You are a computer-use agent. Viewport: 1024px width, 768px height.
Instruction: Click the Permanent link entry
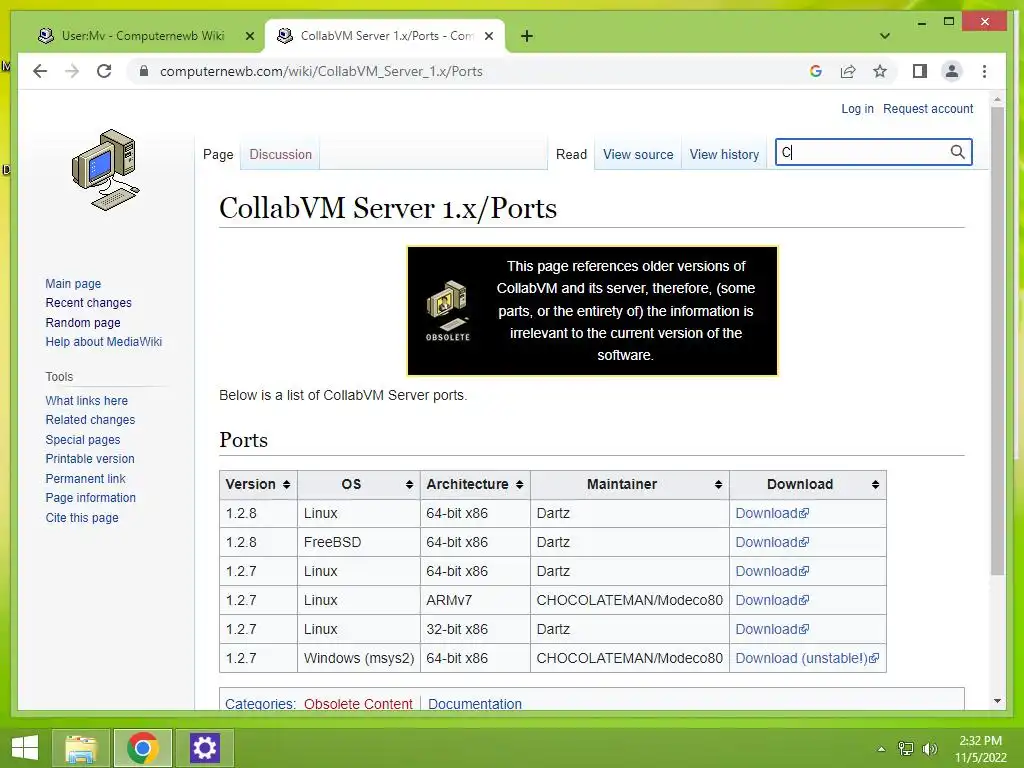pos(85,478)
